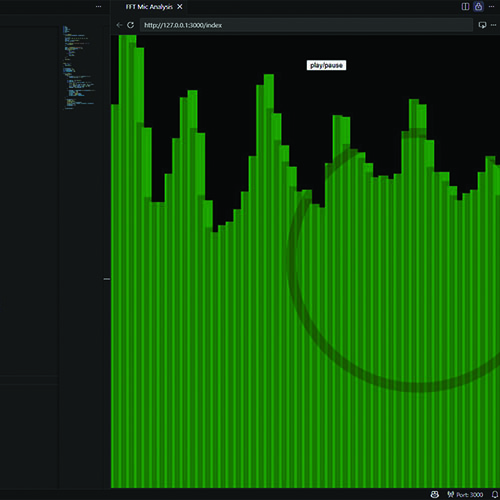The height and width of the screenshot is (500, 500).
Task: Open left editor group ellipsis menu
Action: [x=98, y=7]
